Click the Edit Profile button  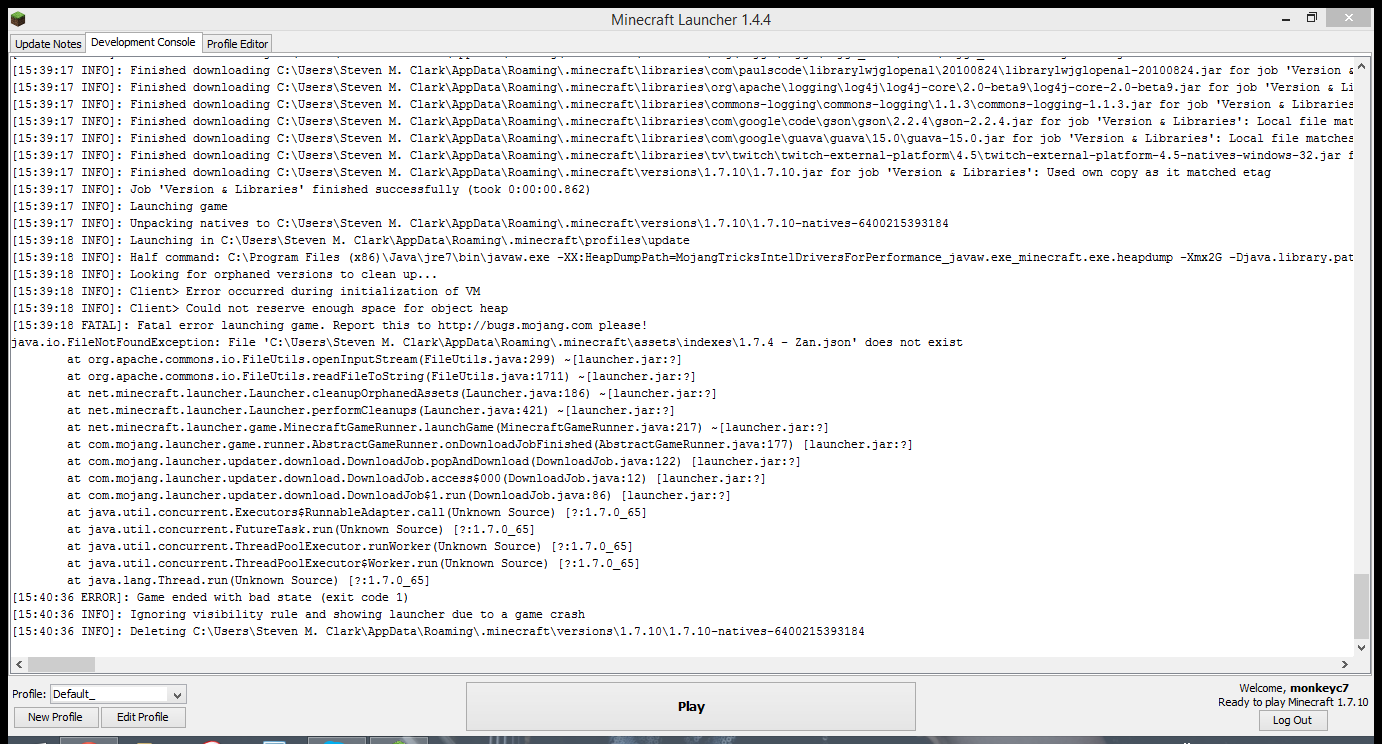(x=143, y=717)
